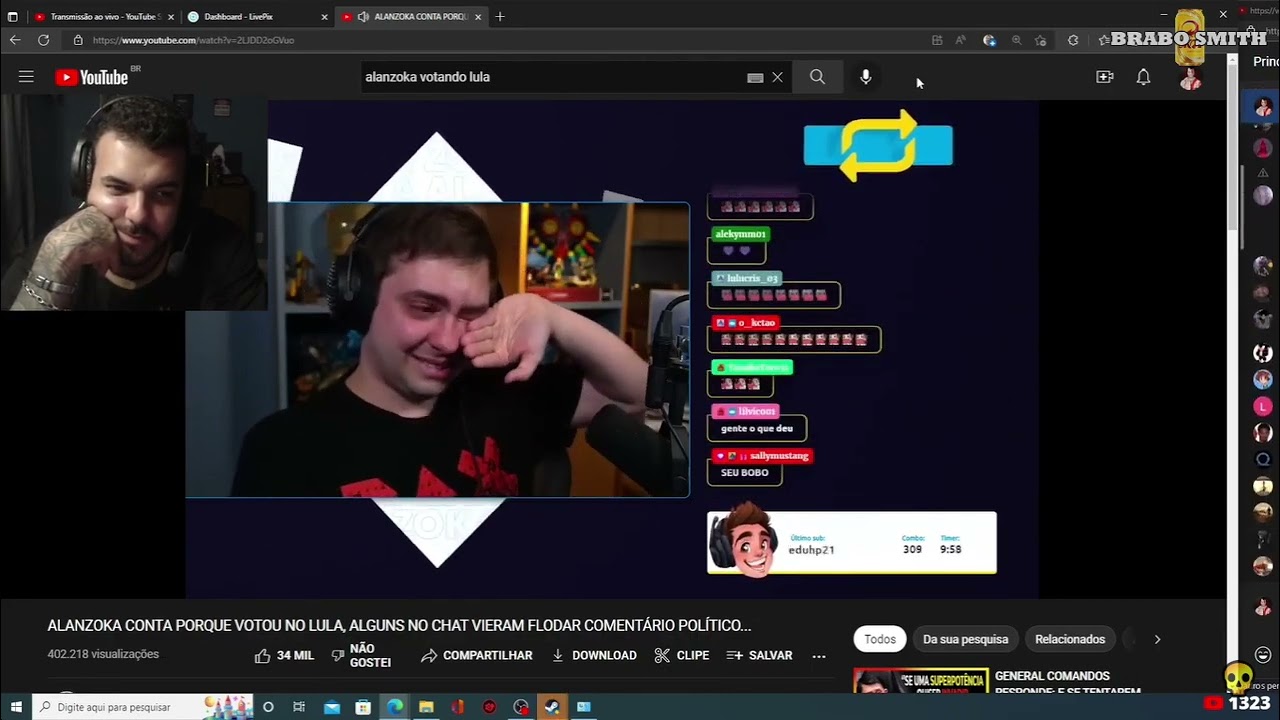The height and width of the screenshot is (720, 1280).
Task: Click the video player area
Action: tap(612, 348)
